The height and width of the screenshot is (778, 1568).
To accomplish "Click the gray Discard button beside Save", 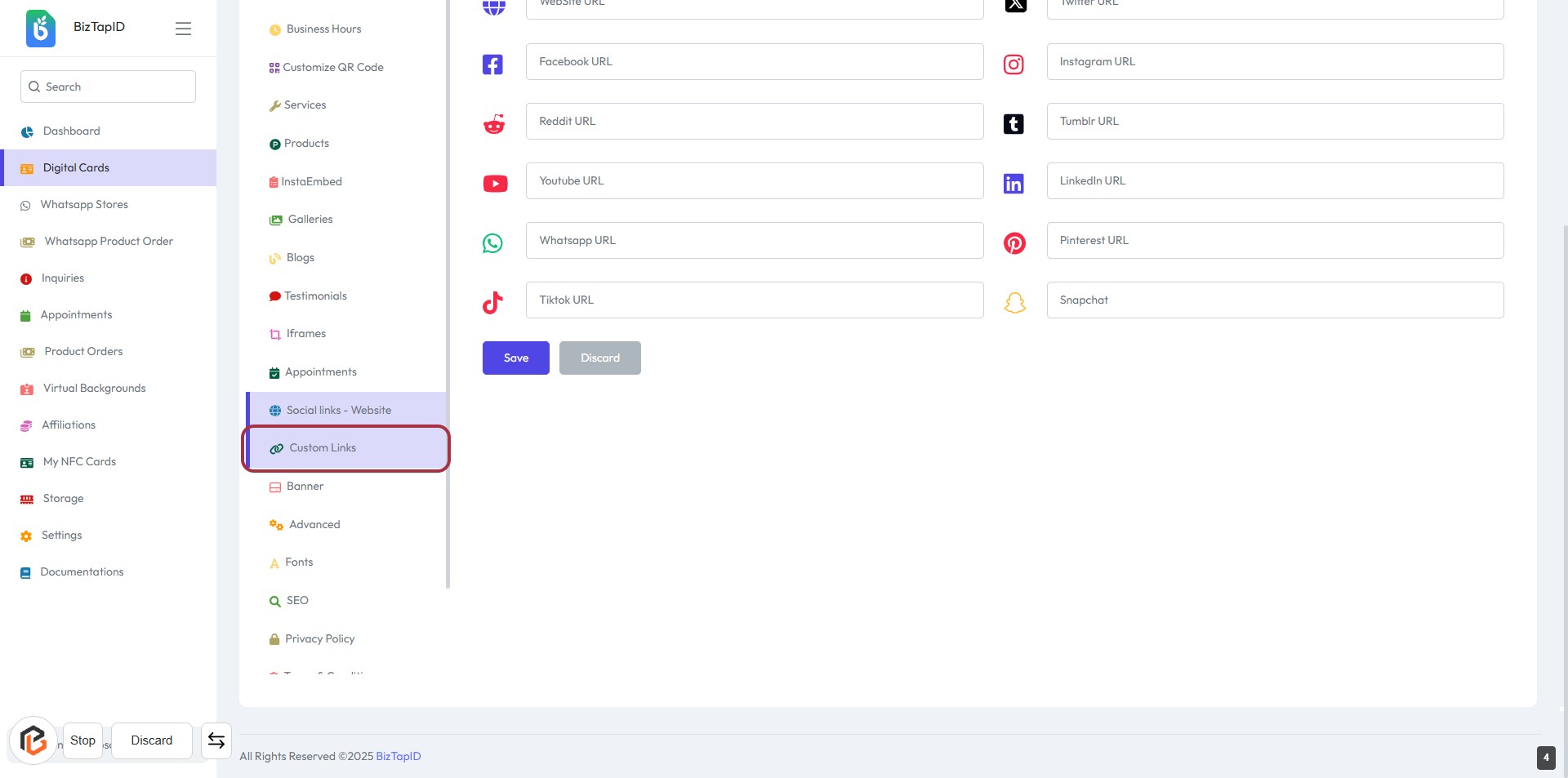I will [599, 358].
